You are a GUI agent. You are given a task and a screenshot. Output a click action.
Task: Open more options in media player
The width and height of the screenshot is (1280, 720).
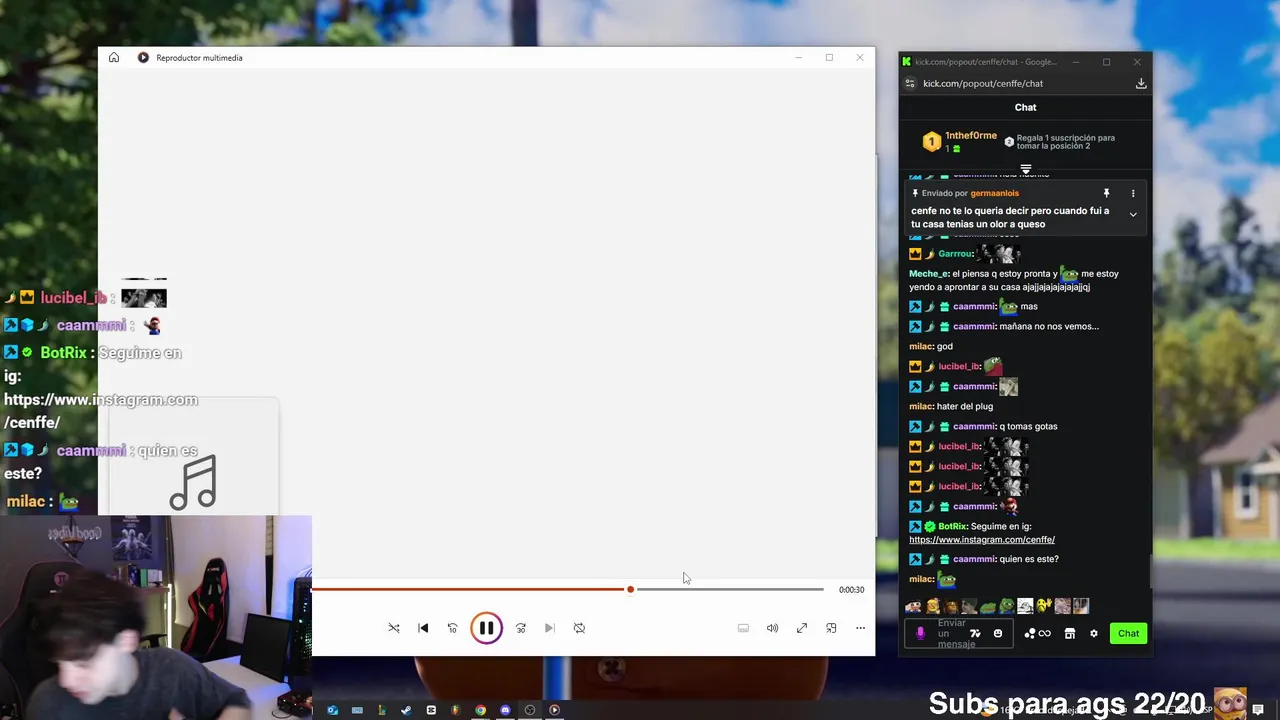(x=860, y=628)
